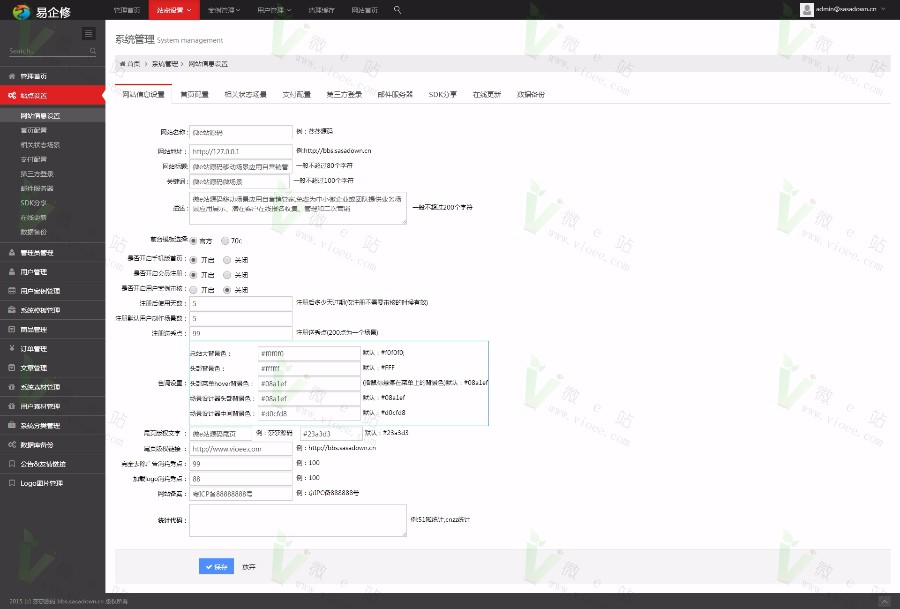
Task: Click the home icon beside 管理首页 in sidebar
Action: click(11, 76)
